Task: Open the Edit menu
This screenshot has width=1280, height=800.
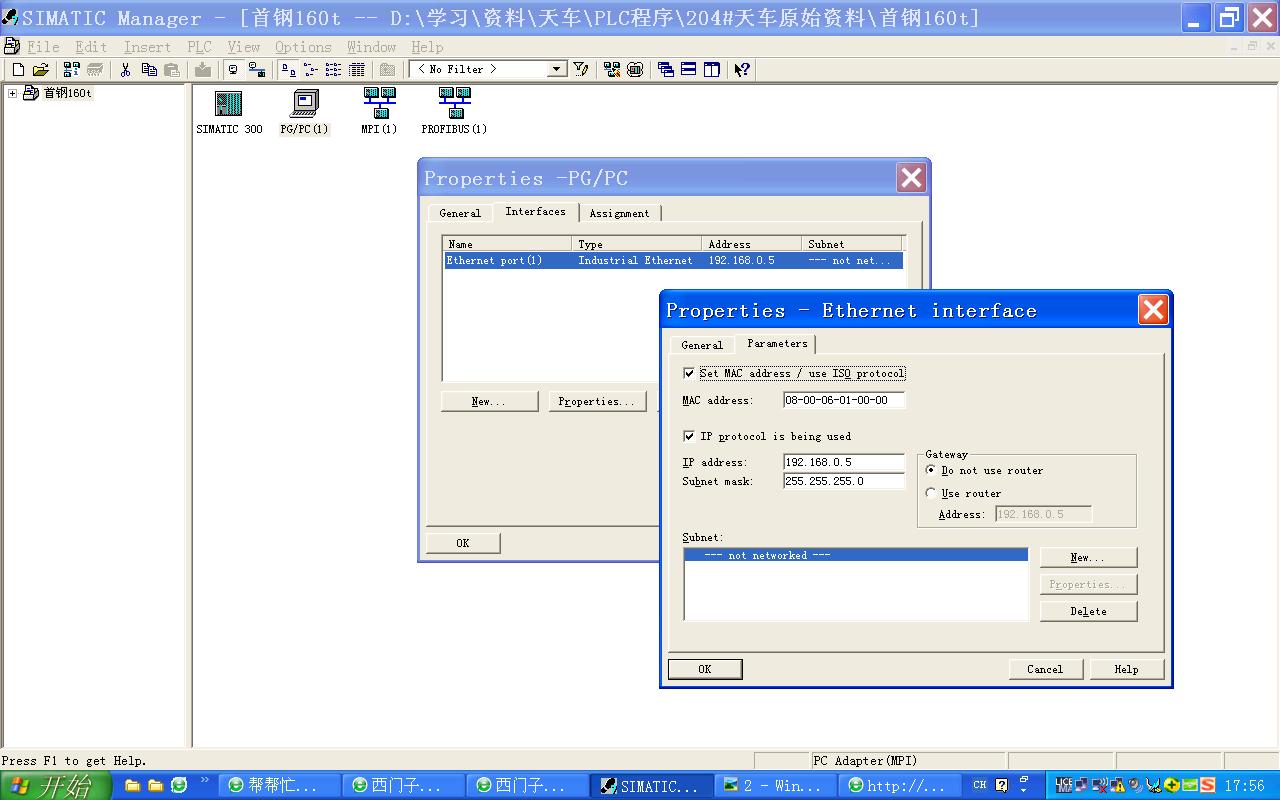Action: [x=91, y=47]
